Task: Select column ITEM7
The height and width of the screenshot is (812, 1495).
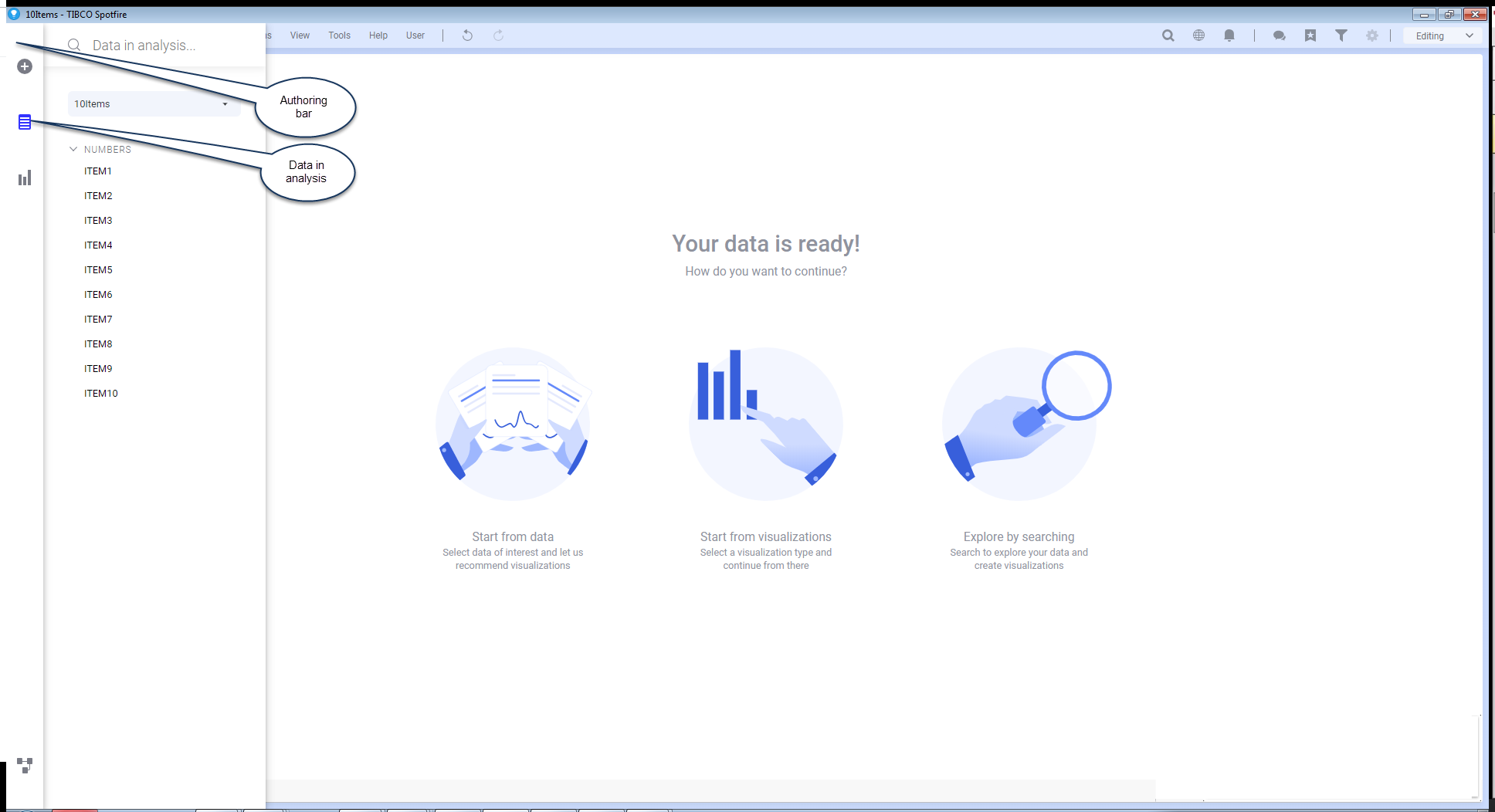Action: point(98,320)
